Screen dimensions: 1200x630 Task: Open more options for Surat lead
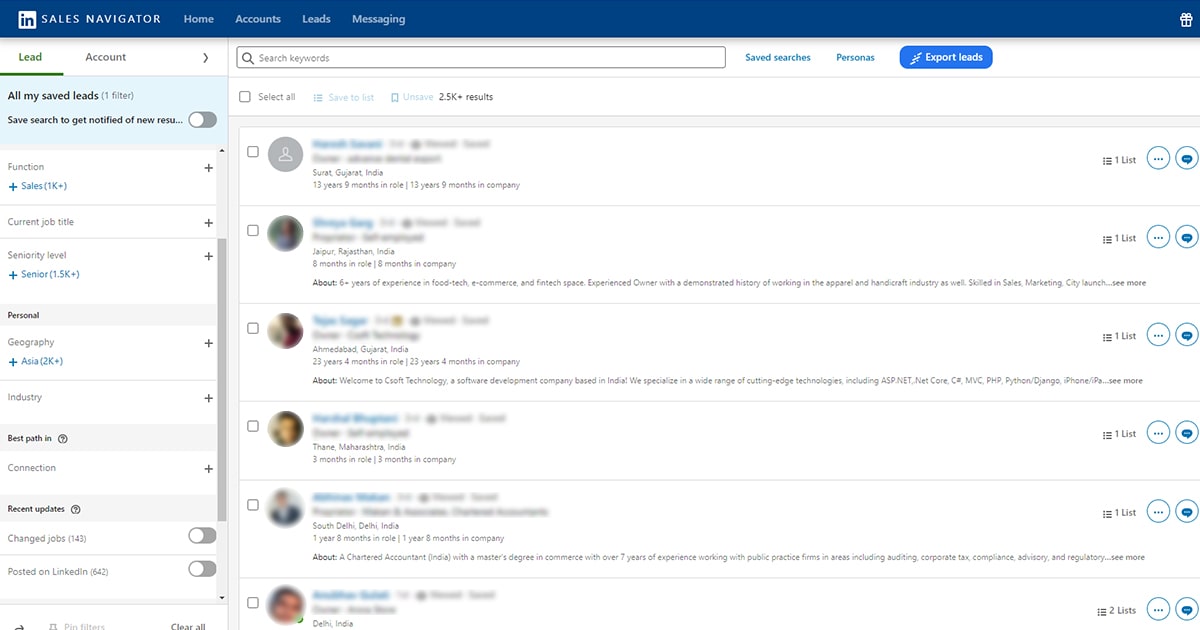click(1158, 159)
